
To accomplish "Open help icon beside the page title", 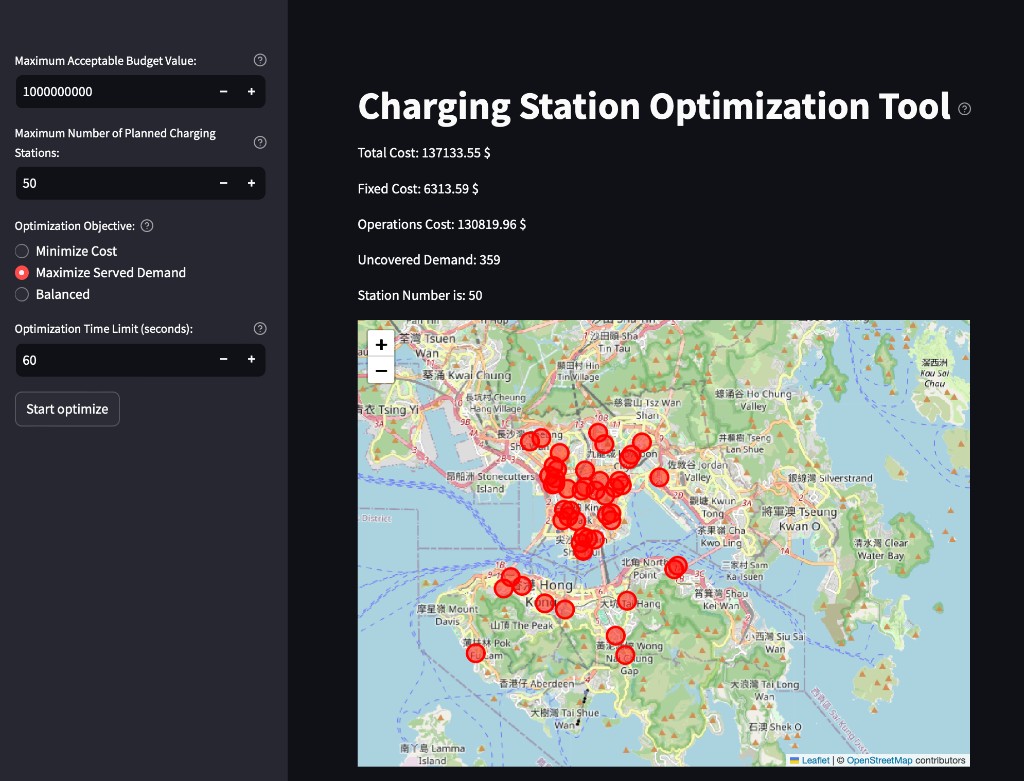I will point(964,109).
